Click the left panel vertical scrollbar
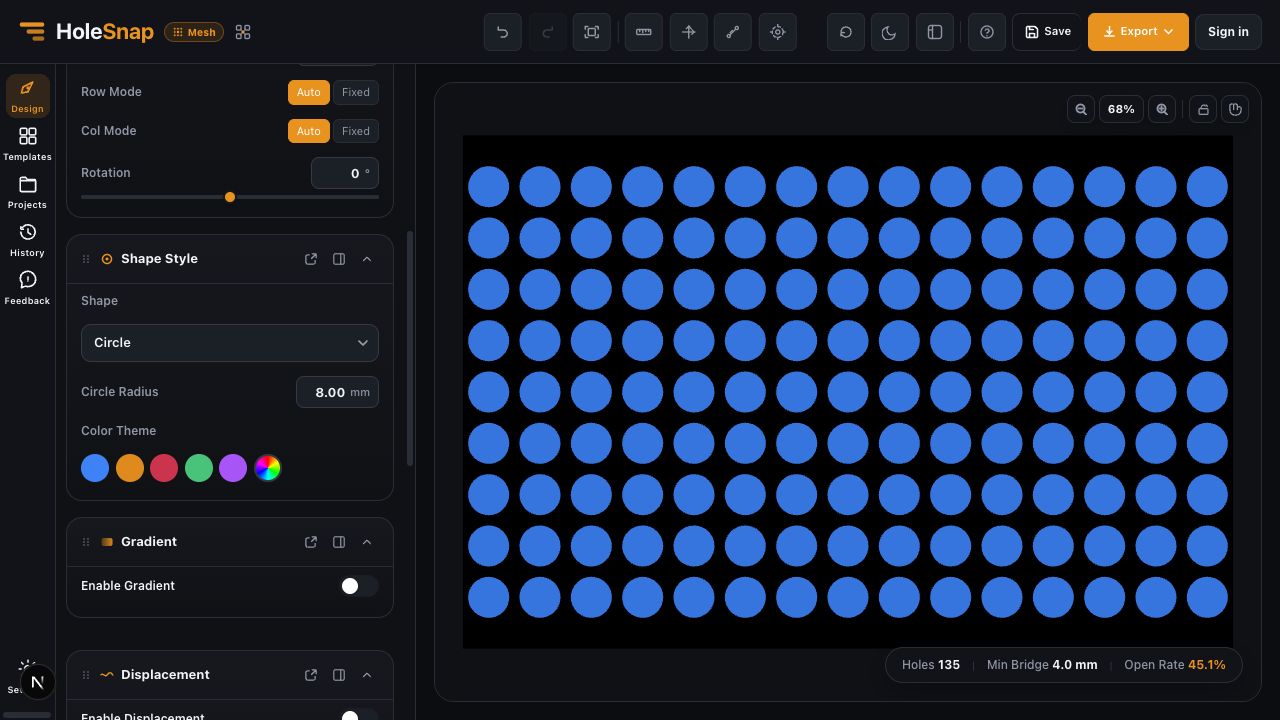1280x720 pixels. coord(410,348)
